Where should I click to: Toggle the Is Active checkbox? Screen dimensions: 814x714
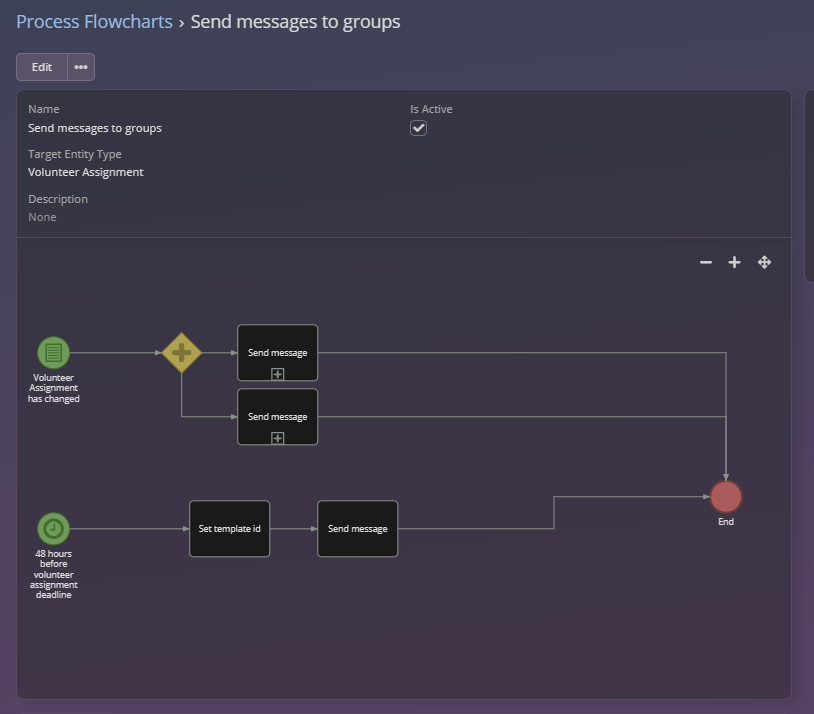click(x=419, y=128)
